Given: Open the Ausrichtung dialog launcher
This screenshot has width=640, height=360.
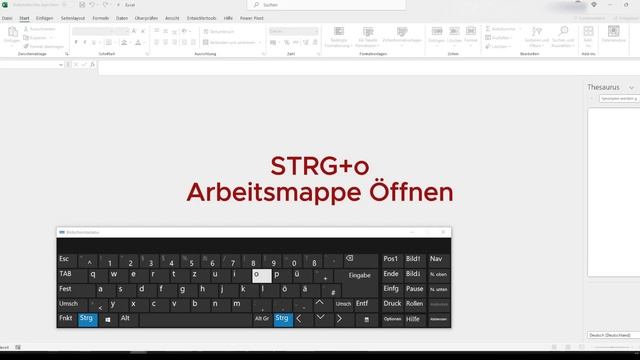Looking at the screenshot, I should pos(263,54).
